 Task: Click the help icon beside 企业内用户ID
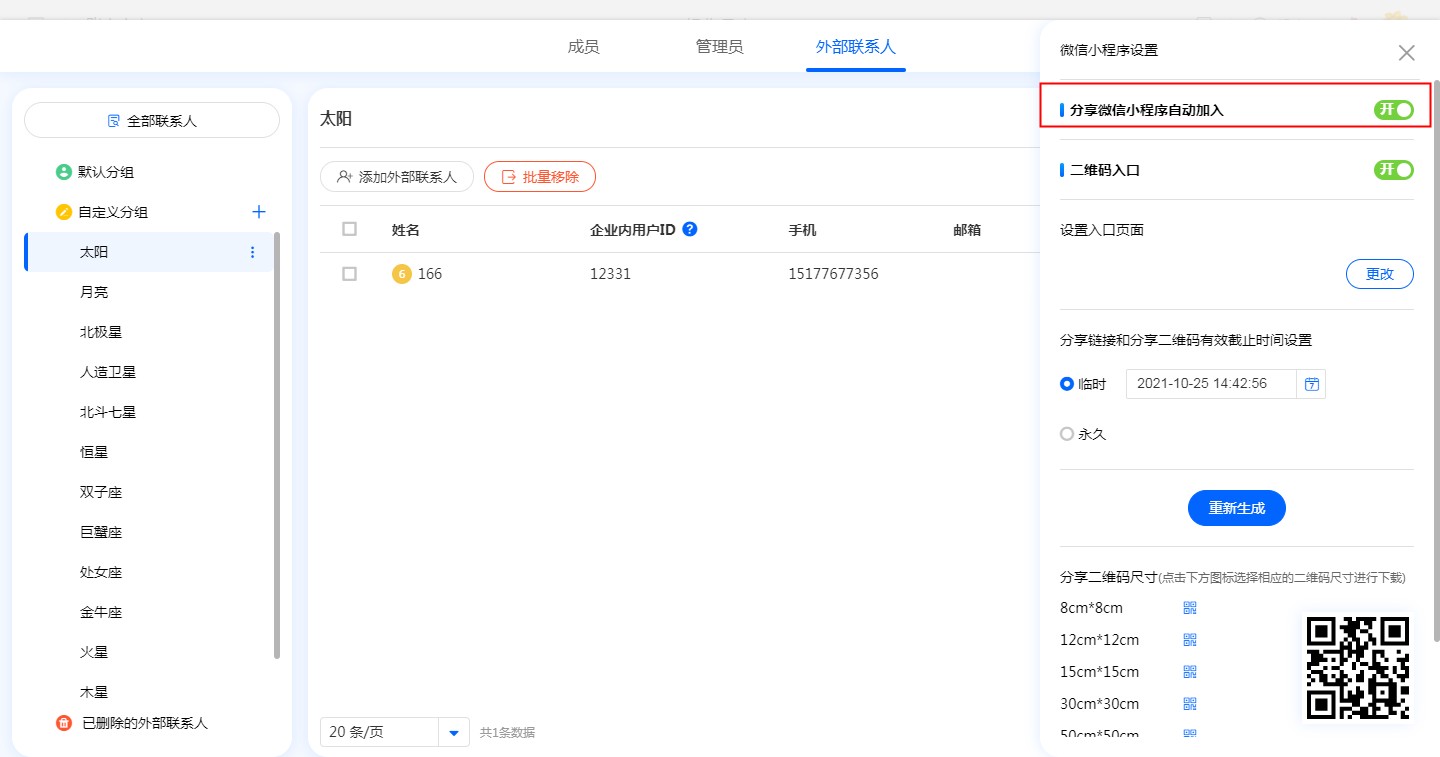pyautogui.click(x=689, y=229)
